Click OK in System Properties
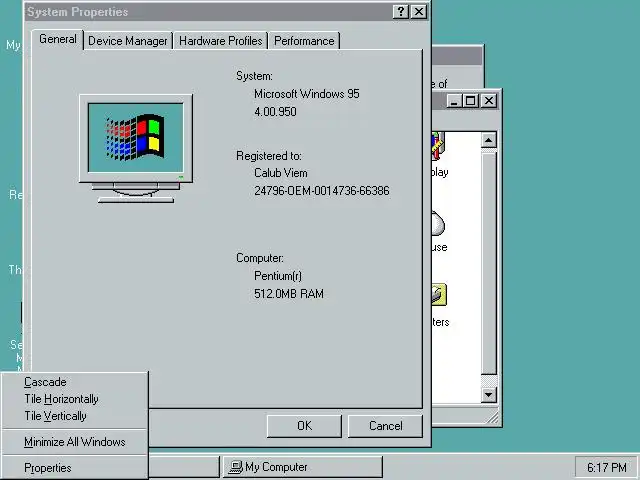 [304, 426]
